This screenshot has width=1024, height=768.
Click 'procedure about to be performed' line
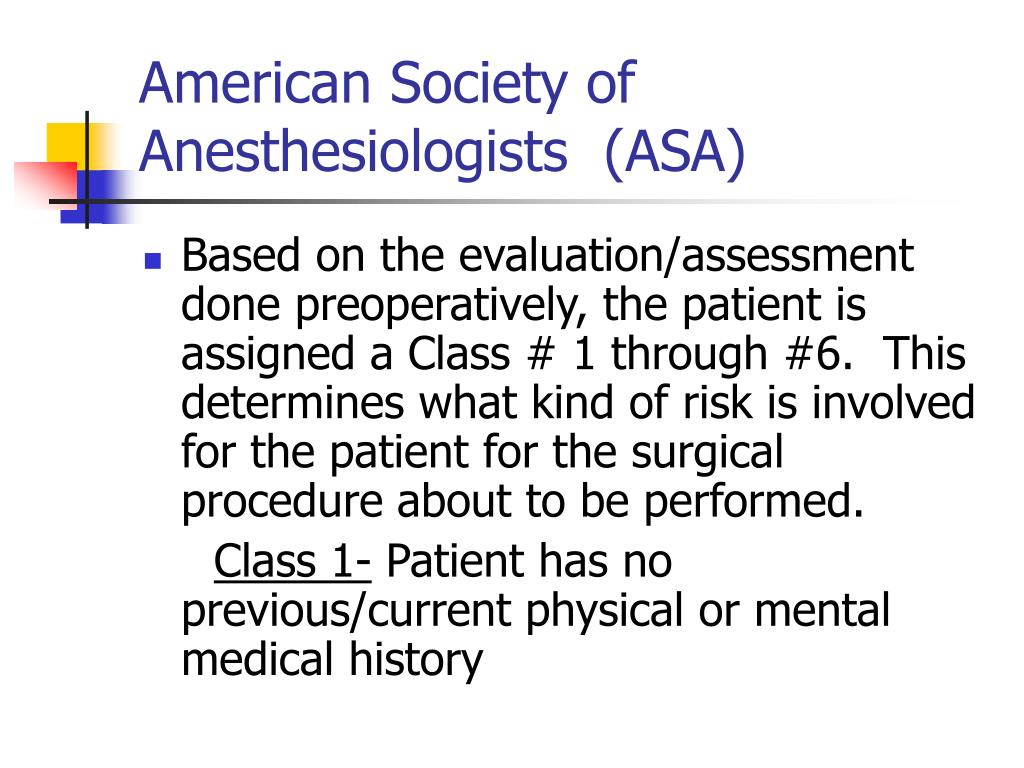(522, 502)
